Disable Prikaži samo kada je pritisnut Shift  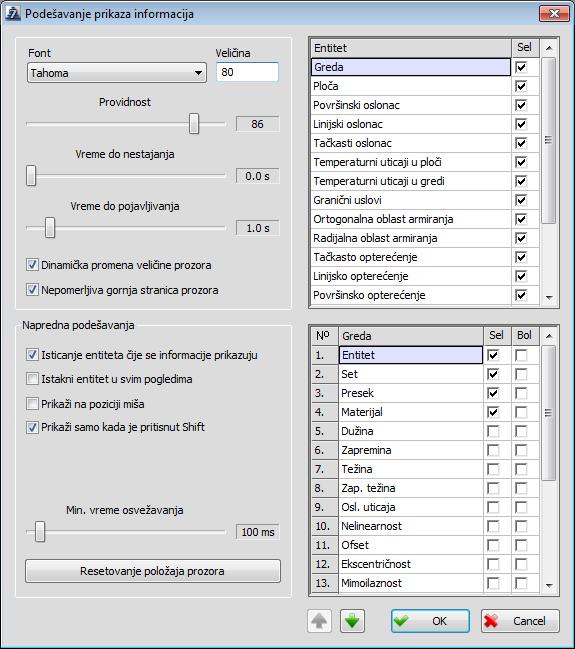coord(32,427)
